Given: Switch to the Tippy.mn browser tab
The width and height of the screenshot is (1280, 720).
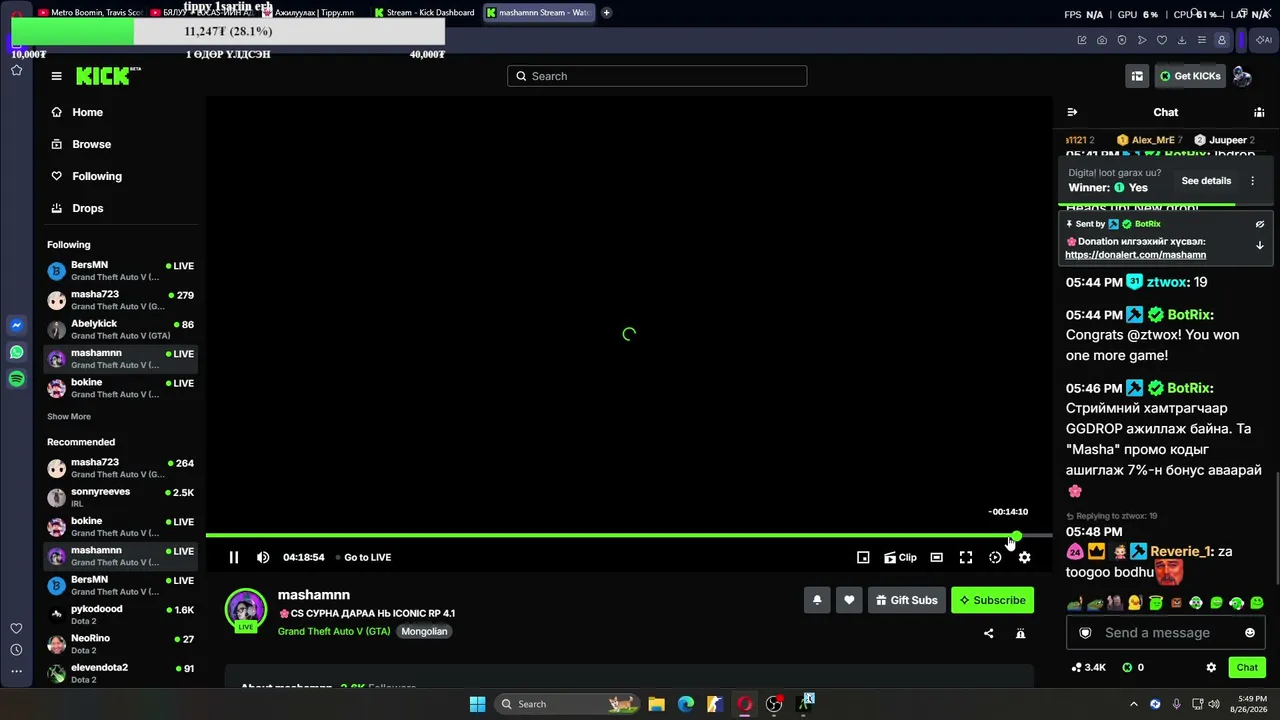Looking at the screenshot, I should (309, 13).
